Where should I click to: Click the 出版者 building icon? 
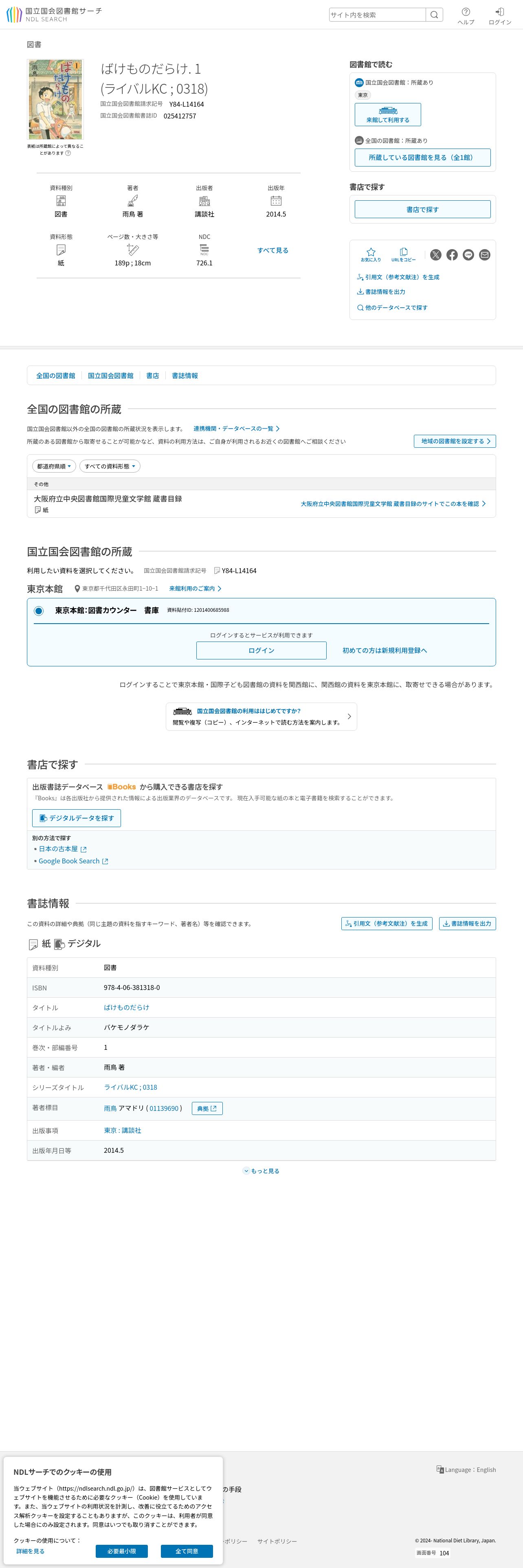pos(204,201)
